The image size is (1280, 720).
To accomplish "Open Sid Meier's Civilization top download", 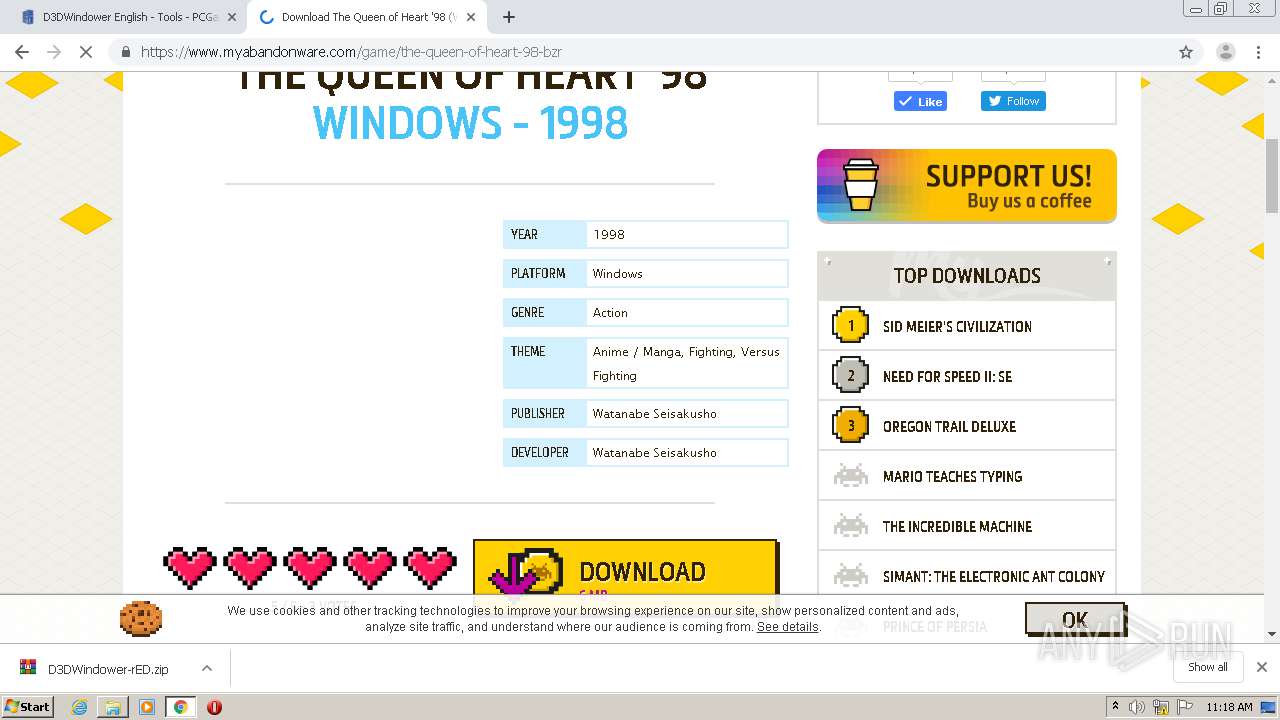I will pyautogui.click(x=957, y=326).
